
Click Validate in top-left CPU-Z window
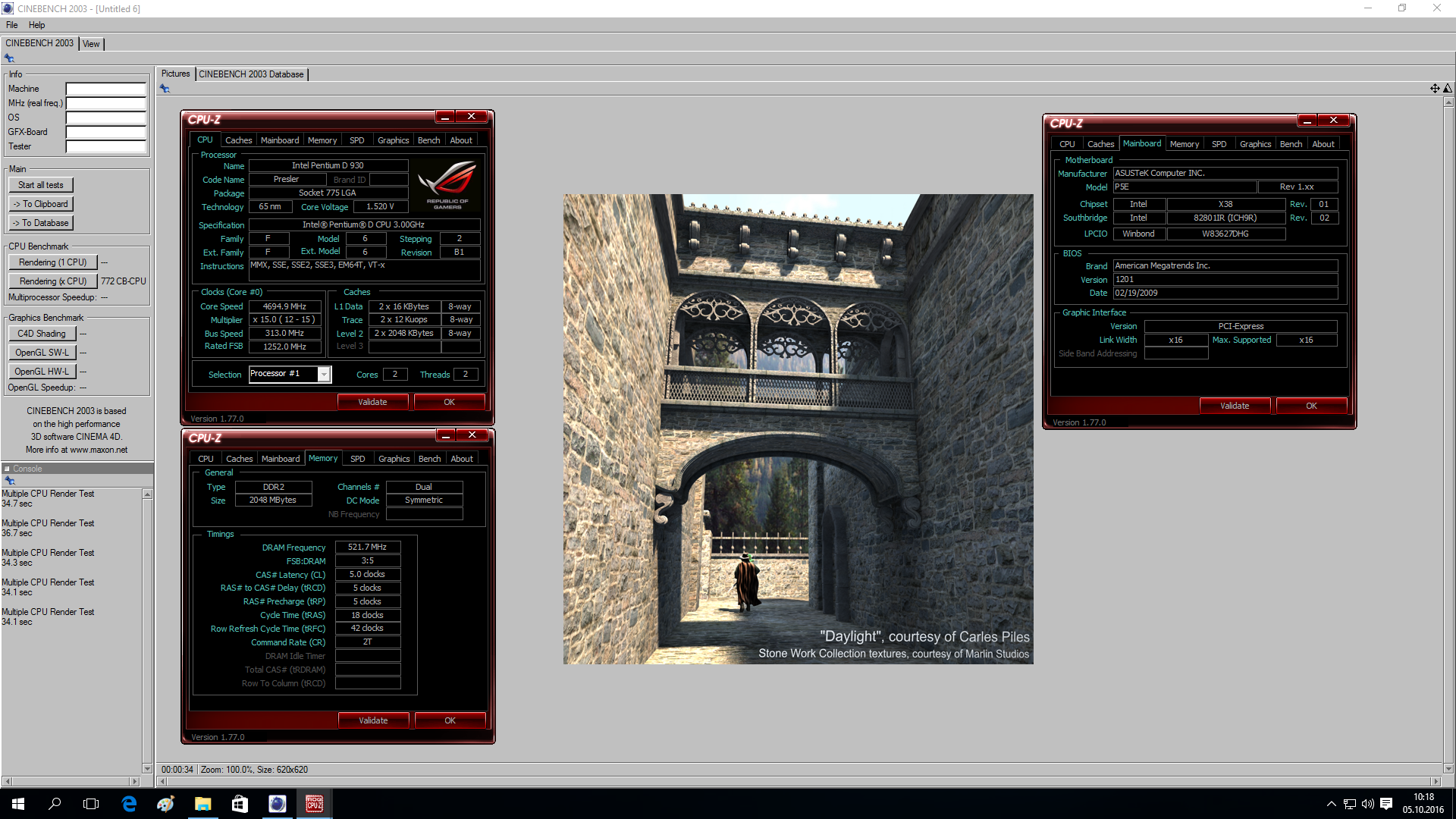point(372,402)
